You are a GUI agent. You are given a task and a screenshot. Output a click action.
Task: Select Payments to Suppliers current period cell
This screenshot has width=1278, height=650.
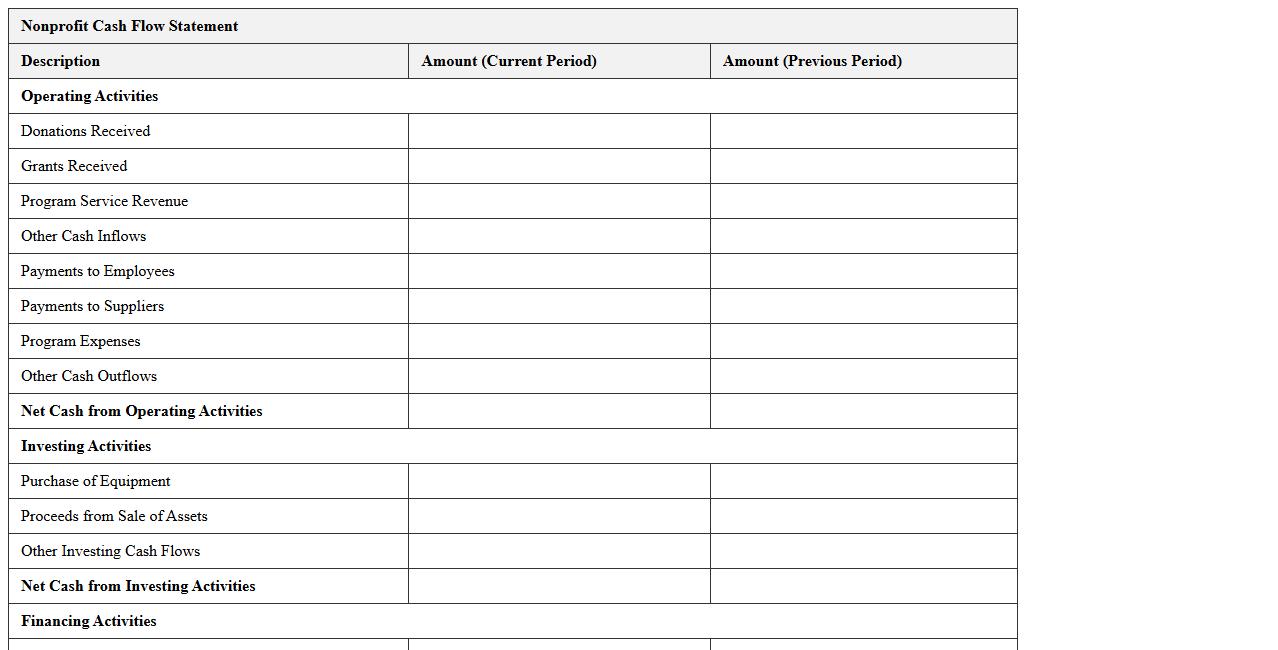559,306
